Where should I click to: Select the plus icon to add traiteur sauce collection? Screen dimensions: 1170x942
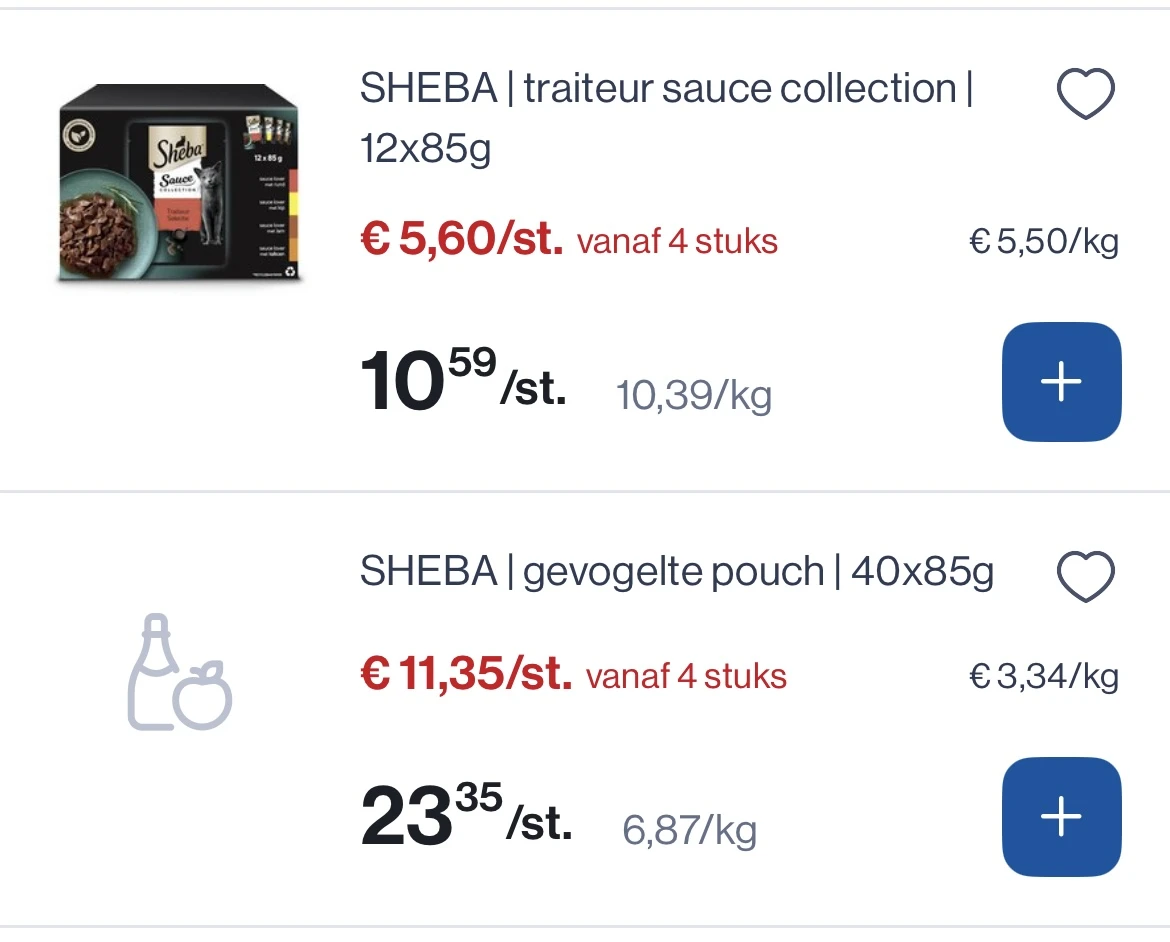1062,381
